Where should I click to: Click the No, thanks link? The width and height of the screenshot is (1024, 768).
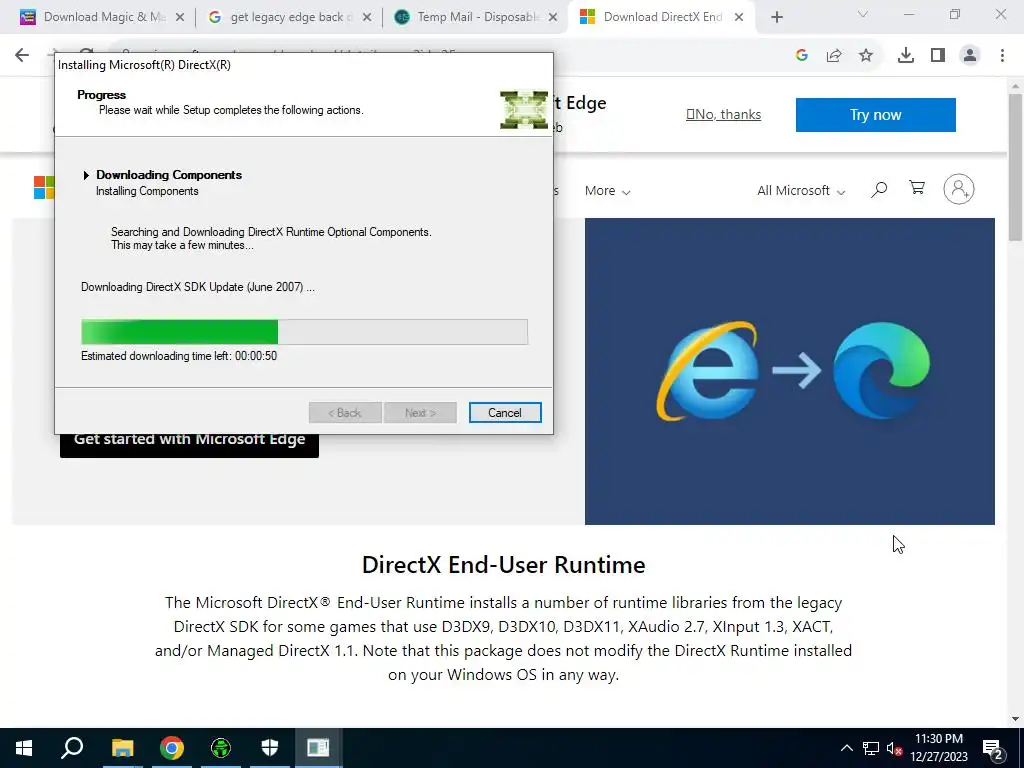click(724, 114)
